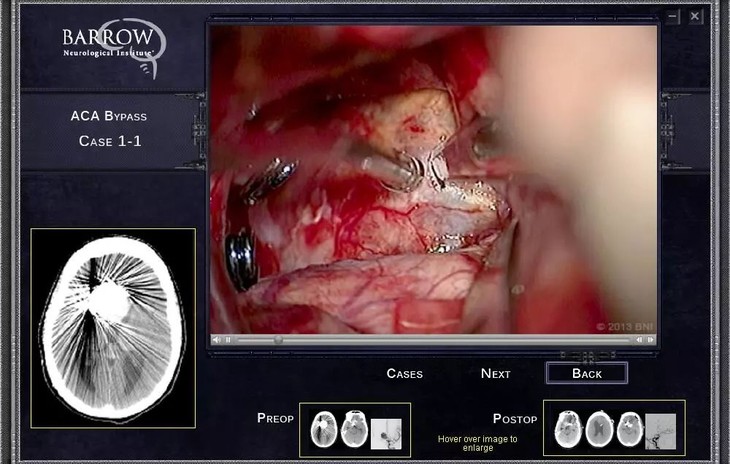Close the viewer window

695,16
